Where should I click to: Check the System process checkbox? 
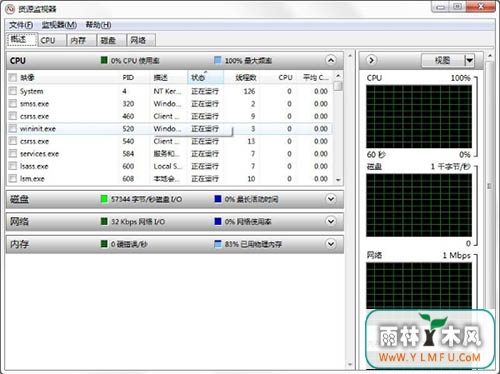[x=13, y=91]
